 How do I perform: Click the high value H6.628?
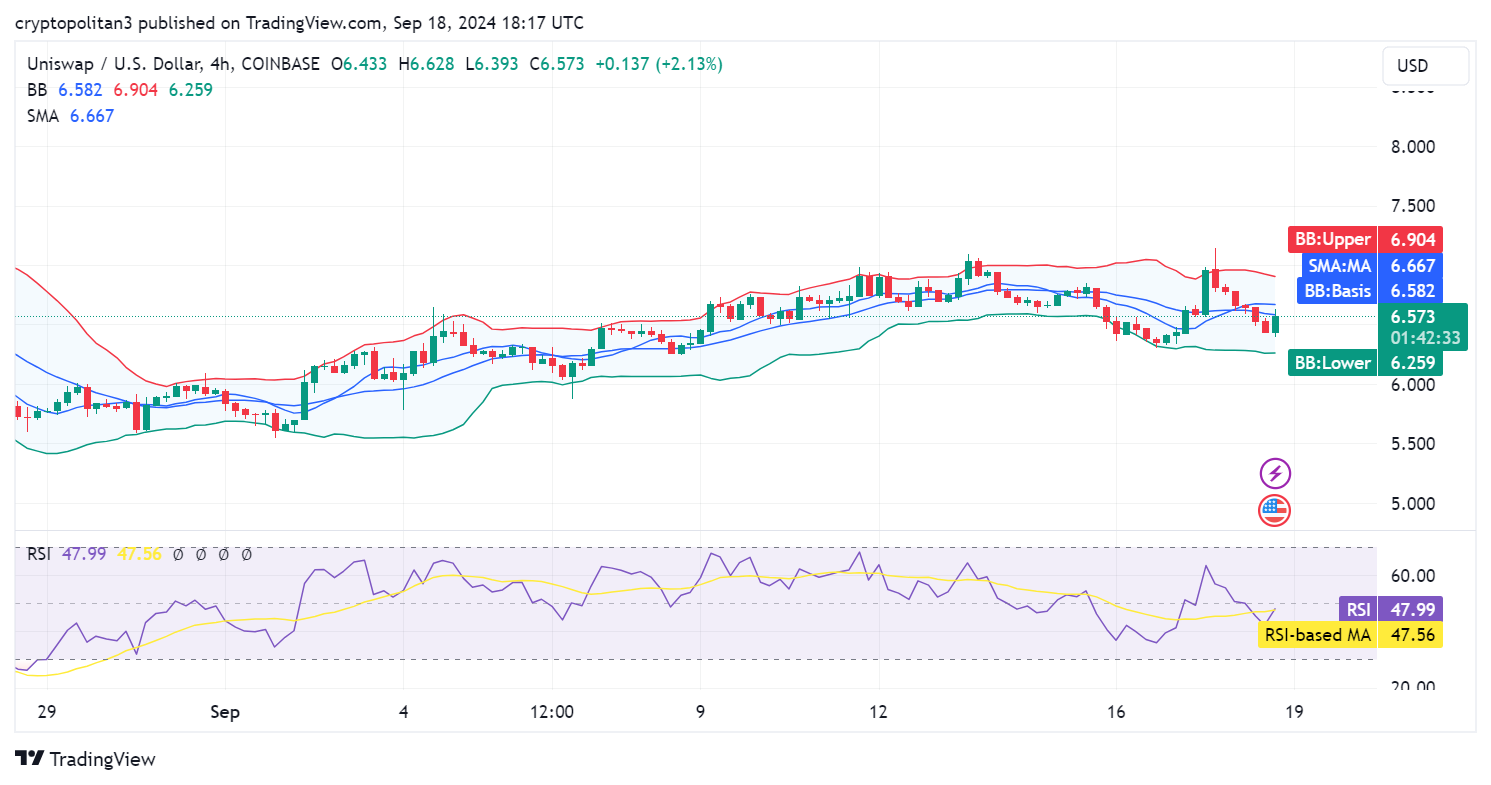pyautogui.click(x=426, y=64)
